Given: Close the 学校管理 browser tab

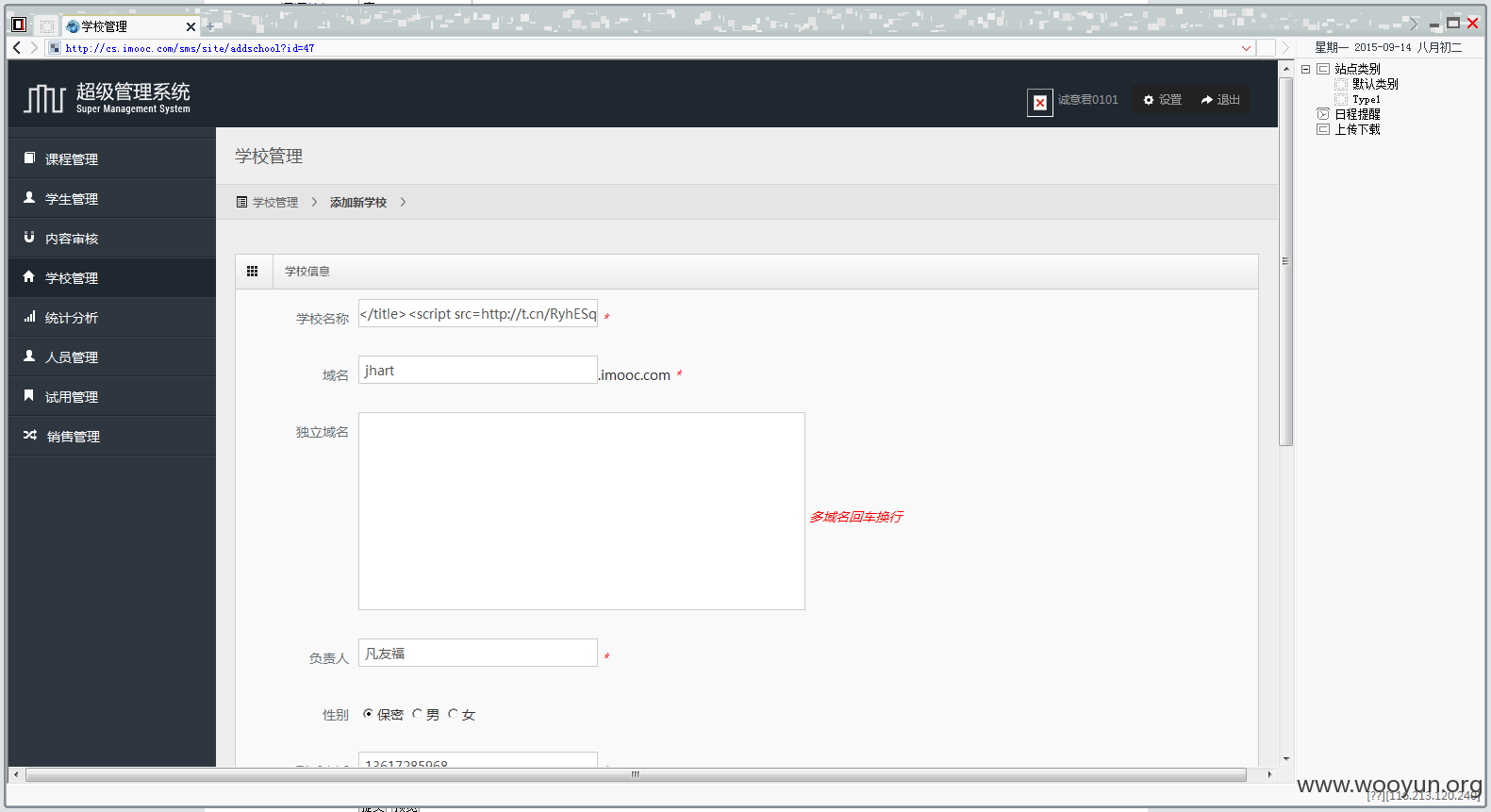Looking at the screenshot, I should pyautogui.click(x=191, y=27).
